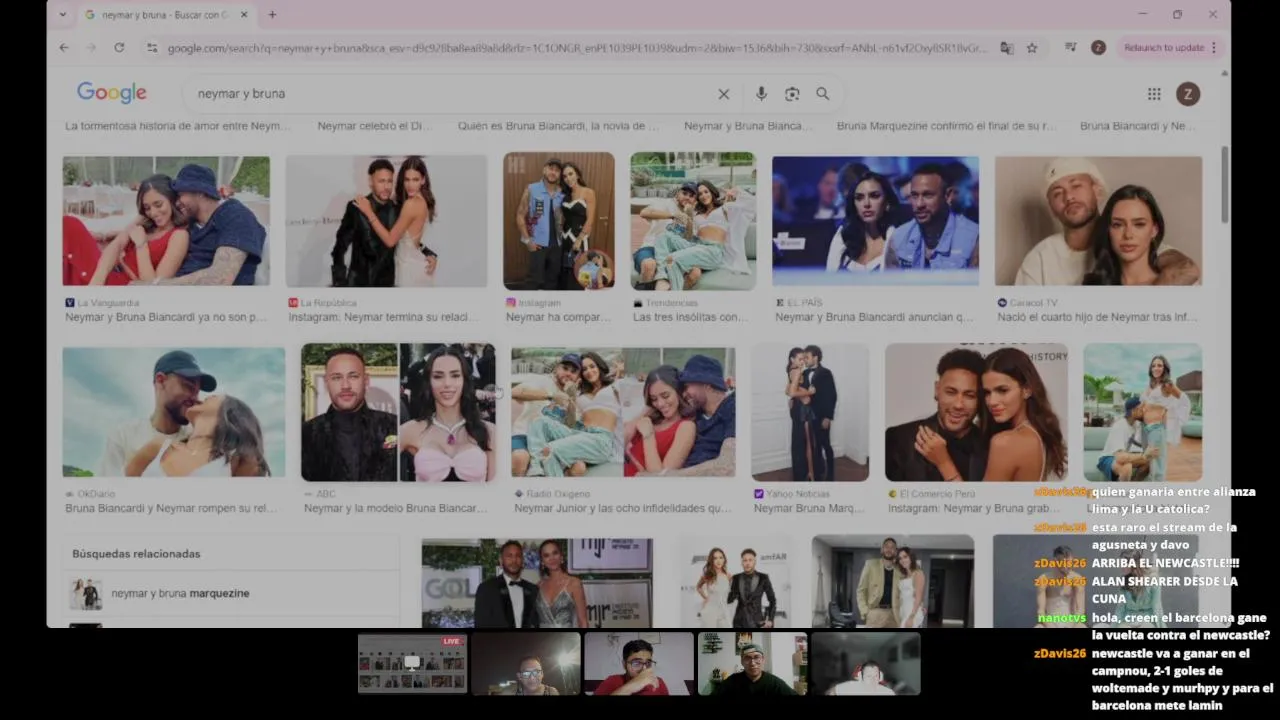Open La Vanguardia image of Neymar and Bruna
This screenshot has height=720, width=1280.
click(166, 220)
